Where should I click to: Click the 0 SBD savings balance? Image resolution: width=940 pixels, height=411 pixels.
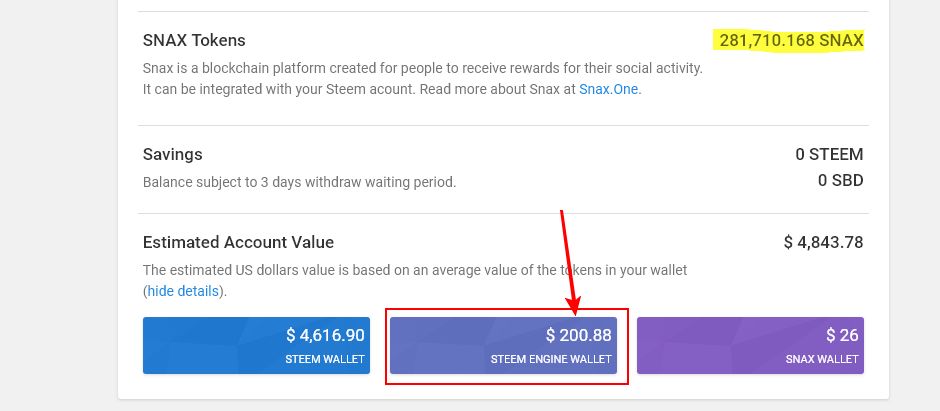[840, 181]
